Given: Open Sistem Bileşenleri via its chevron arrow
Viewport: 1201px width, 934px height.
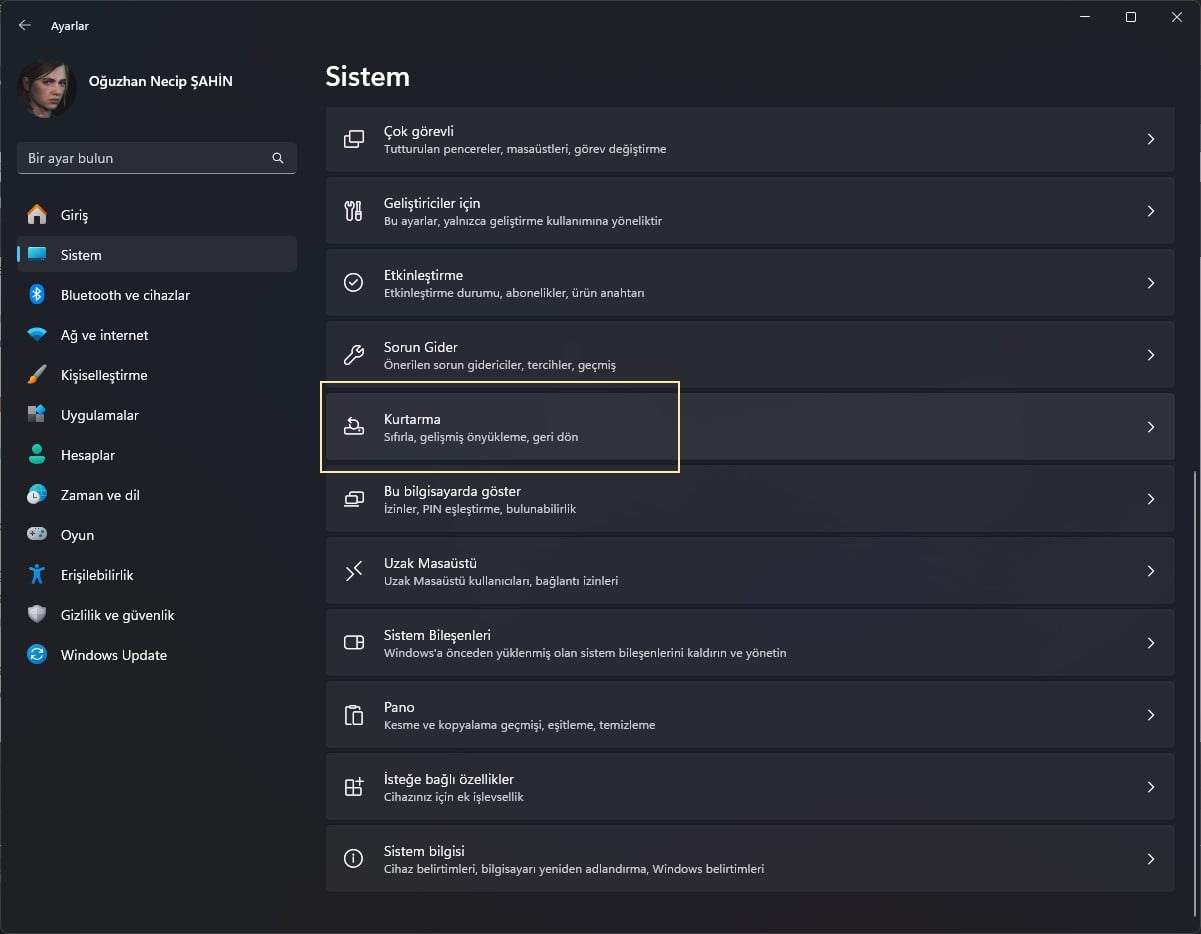Looking at the screenshot, I should coord(1150,643).
